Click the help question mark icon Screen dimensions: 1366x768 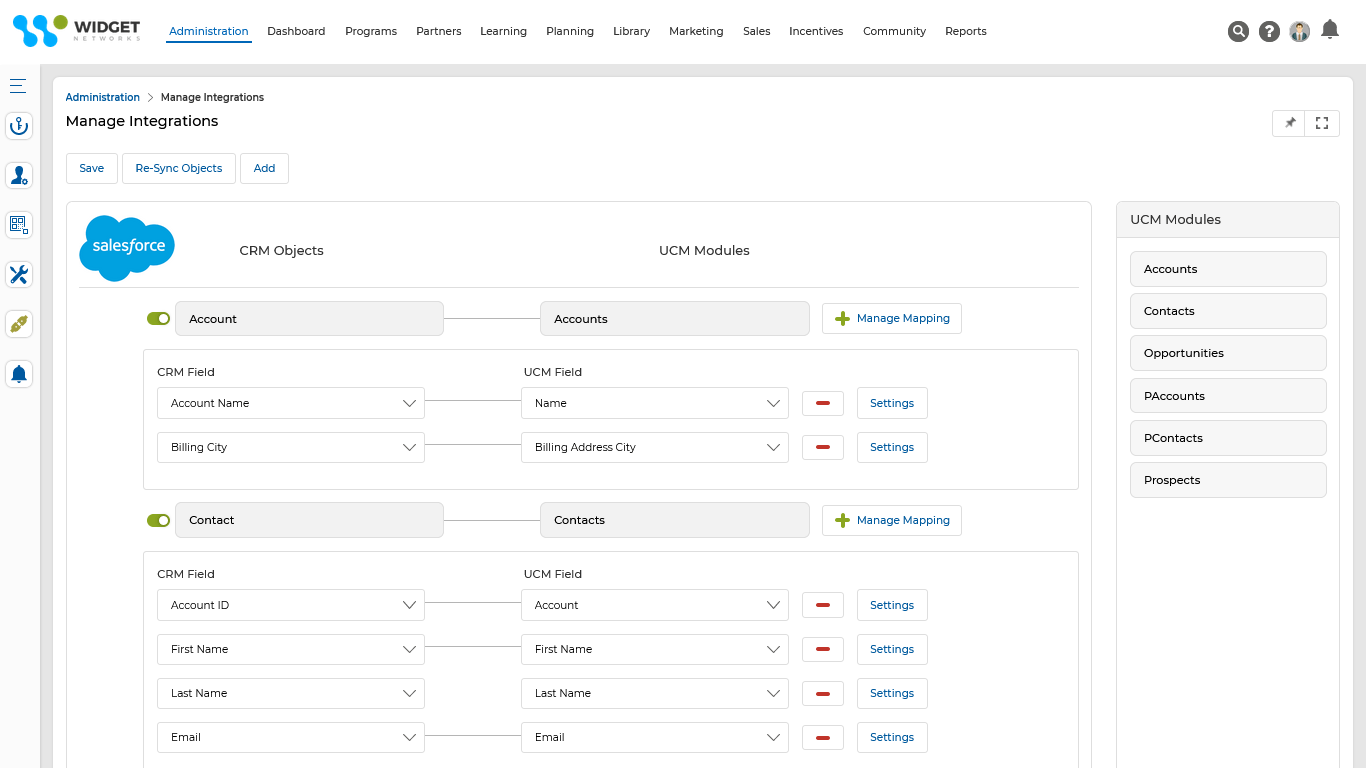[x=1269, y=31]
